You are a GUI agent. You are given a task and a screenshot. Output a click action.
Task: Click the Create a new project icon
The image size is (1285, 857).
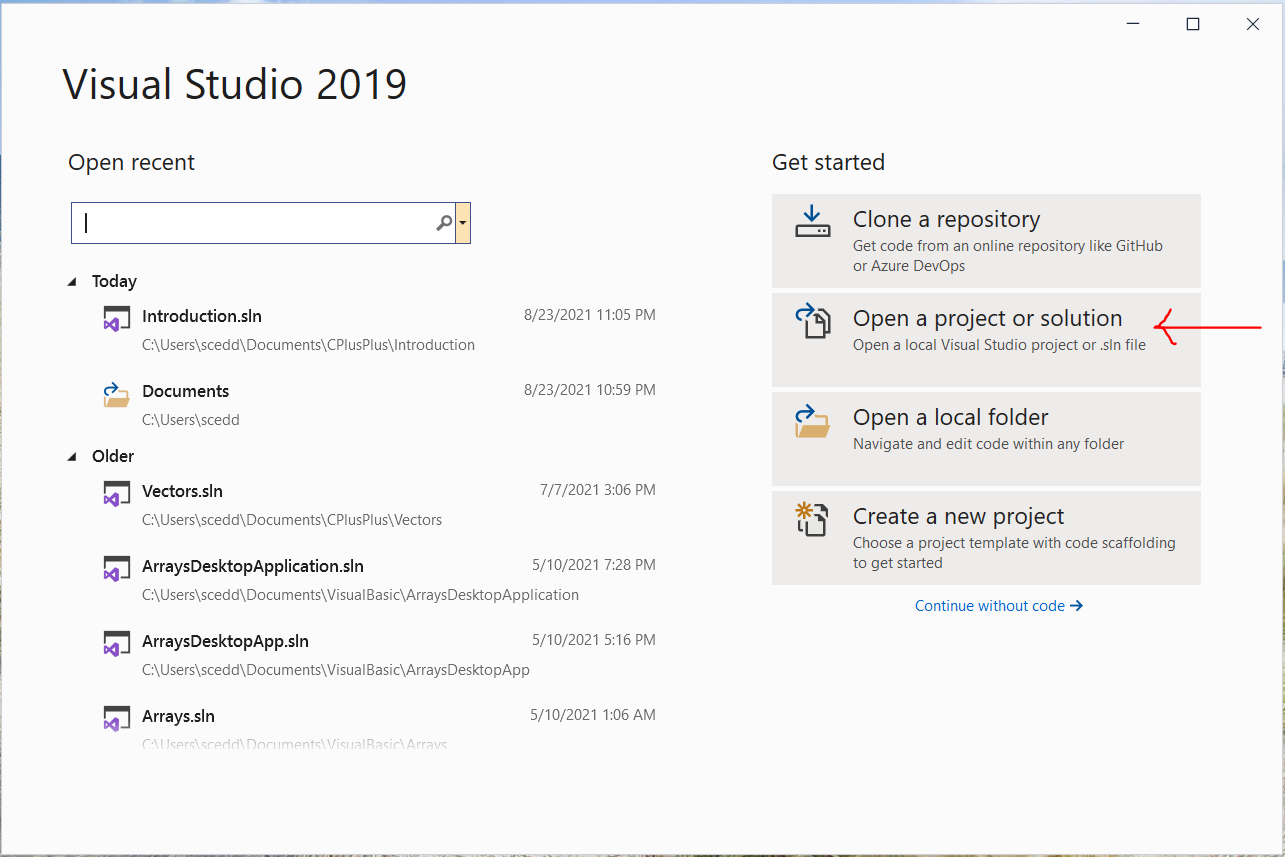[x=812, y=519]
